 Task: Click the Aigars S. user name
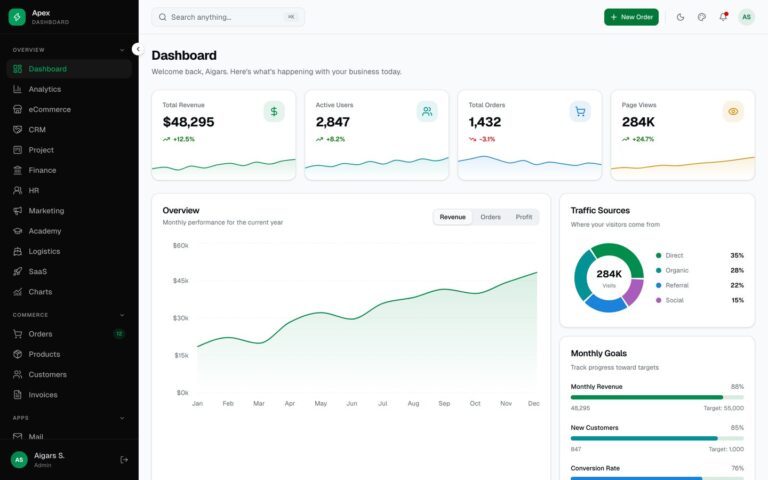pyautogui.click(x=49, y=456)
